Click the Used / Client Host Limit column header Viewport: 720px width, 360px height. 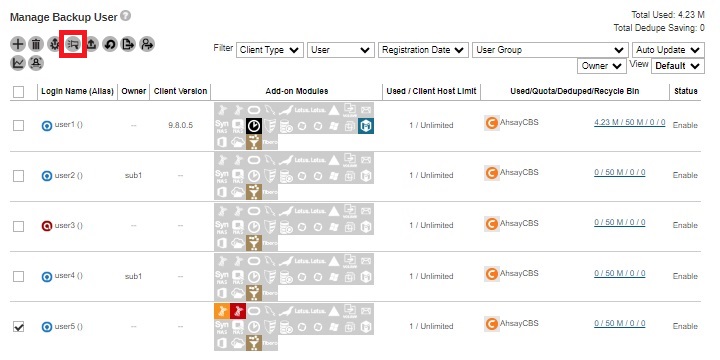[431, 91]
